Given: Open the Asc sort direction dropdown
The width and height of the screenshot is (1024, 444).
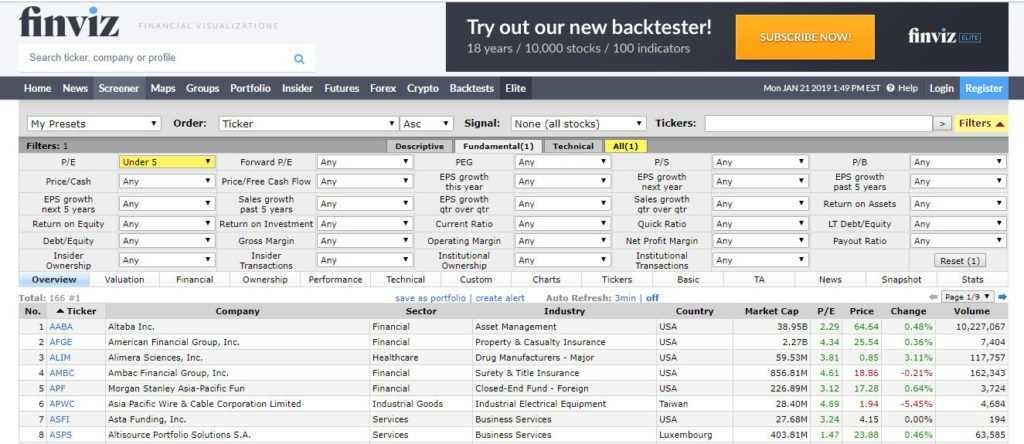Looking at the screenshot, I should click(425, 124).
